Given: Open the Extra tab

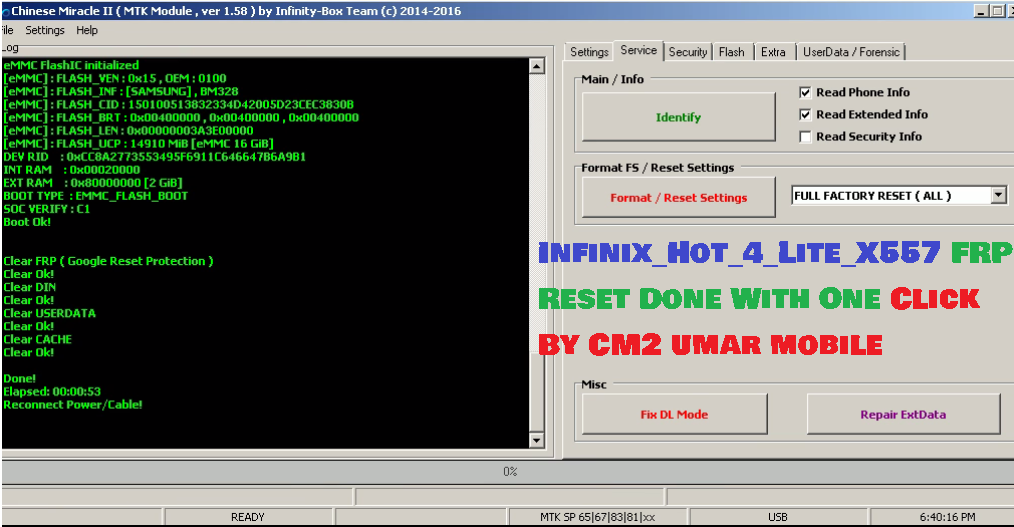Looking at the screenshot, I should [773, 52].
